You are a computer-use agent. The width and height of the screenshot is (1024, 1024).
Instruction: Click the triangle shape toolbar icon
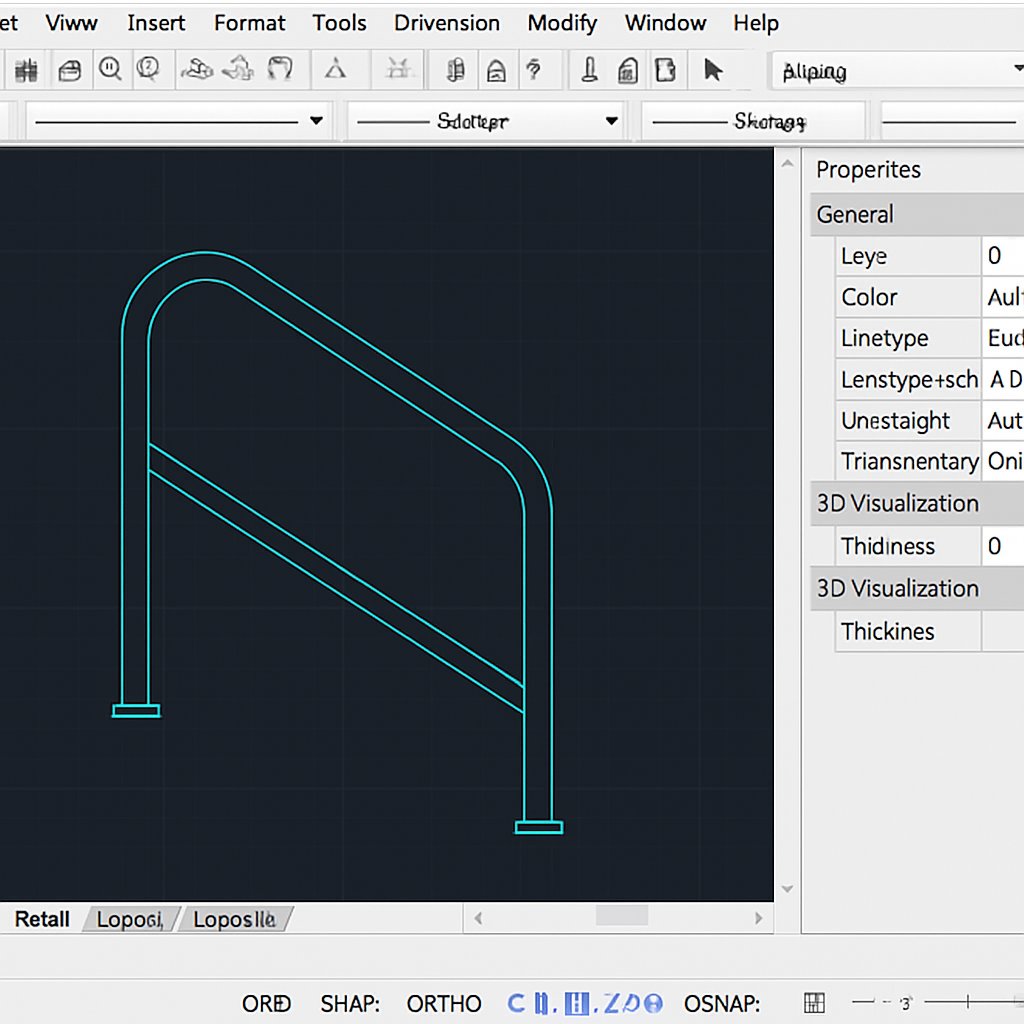coord(335,70)
